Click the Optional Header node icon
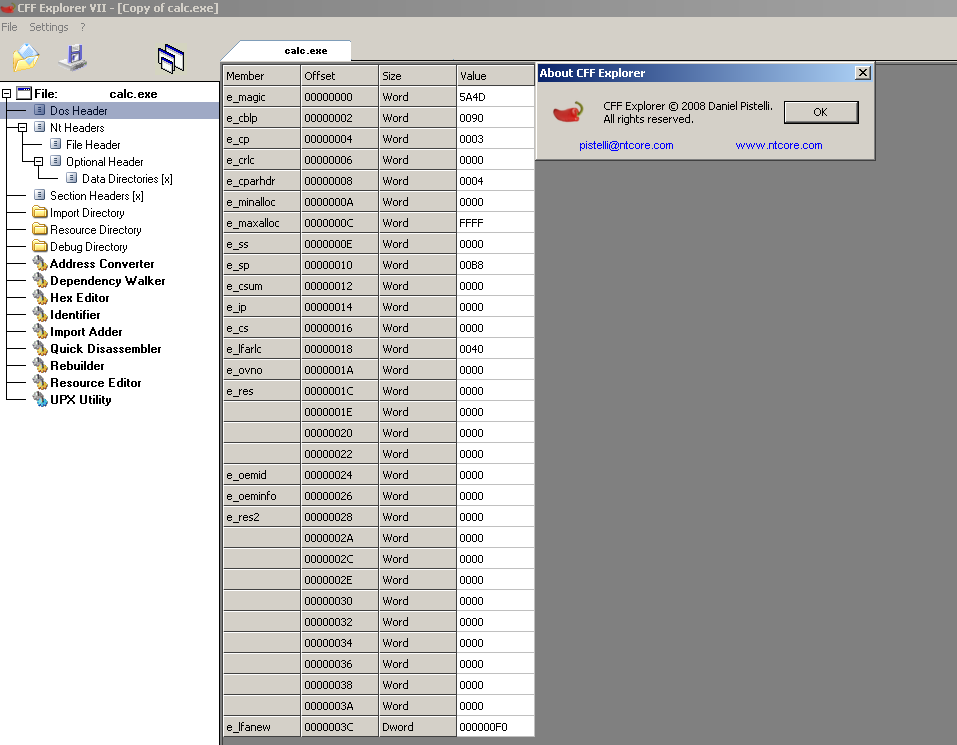The image size is (957, 745). coord(56,161)
